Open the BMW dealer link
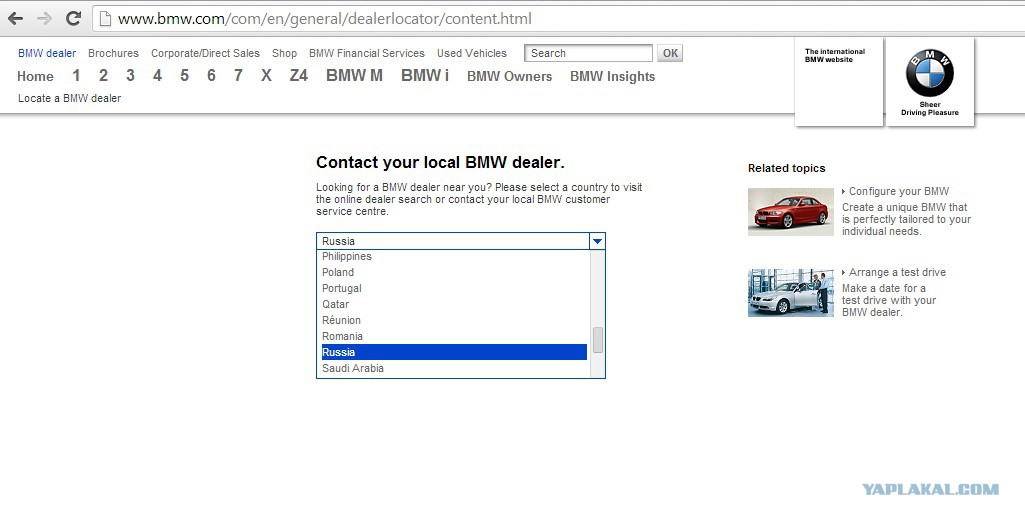 [x=47, y=54]
